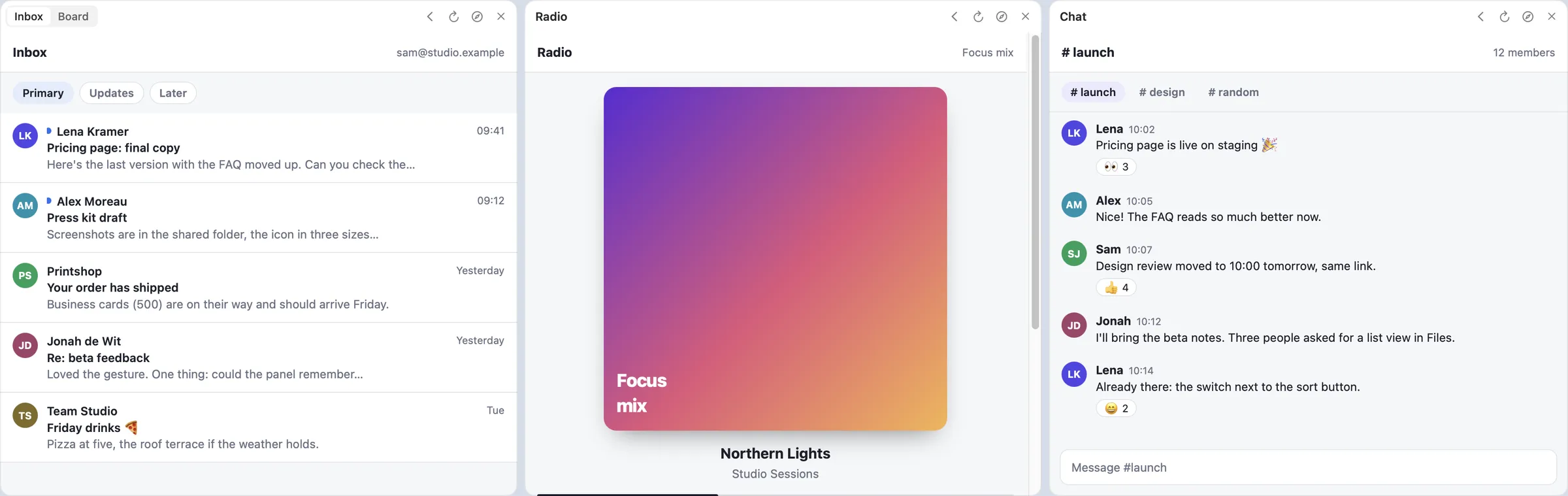Click the Team Studio TS avatar

[x=25, y=416]
